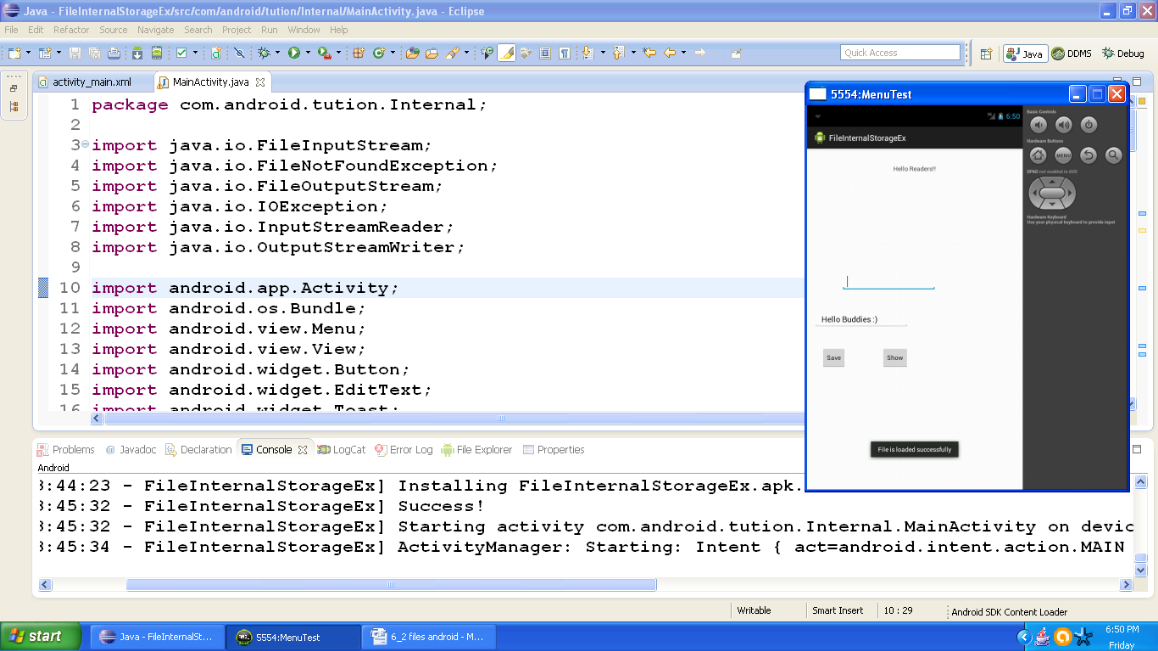Image resolution: width=1158 pixels, height=651 pixels.
Task: Click the Quick Access search field
Action: pyautogui.click(x=900, y=52)
